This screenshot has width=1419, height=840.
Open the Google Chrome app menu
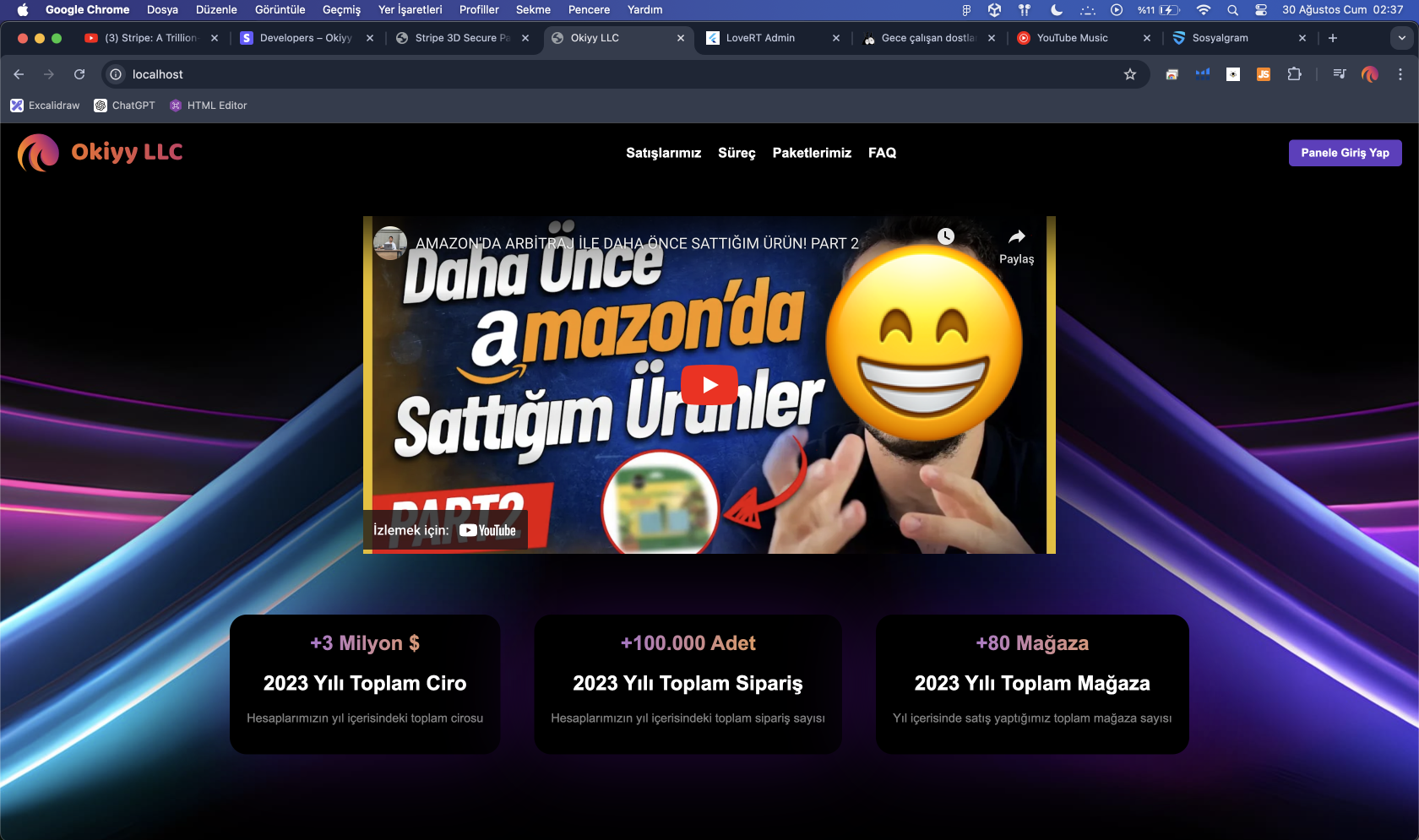pos(88,10)
